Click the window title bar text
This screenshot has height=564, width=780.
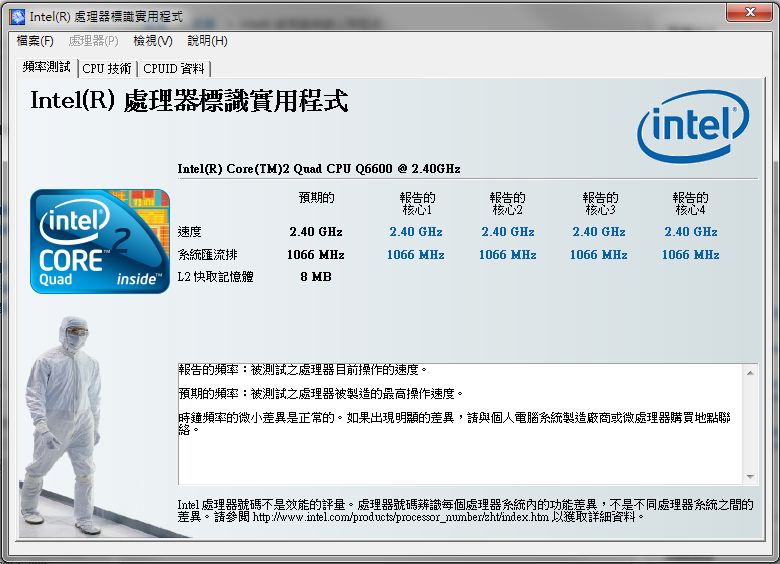click(x=106, y=17)
